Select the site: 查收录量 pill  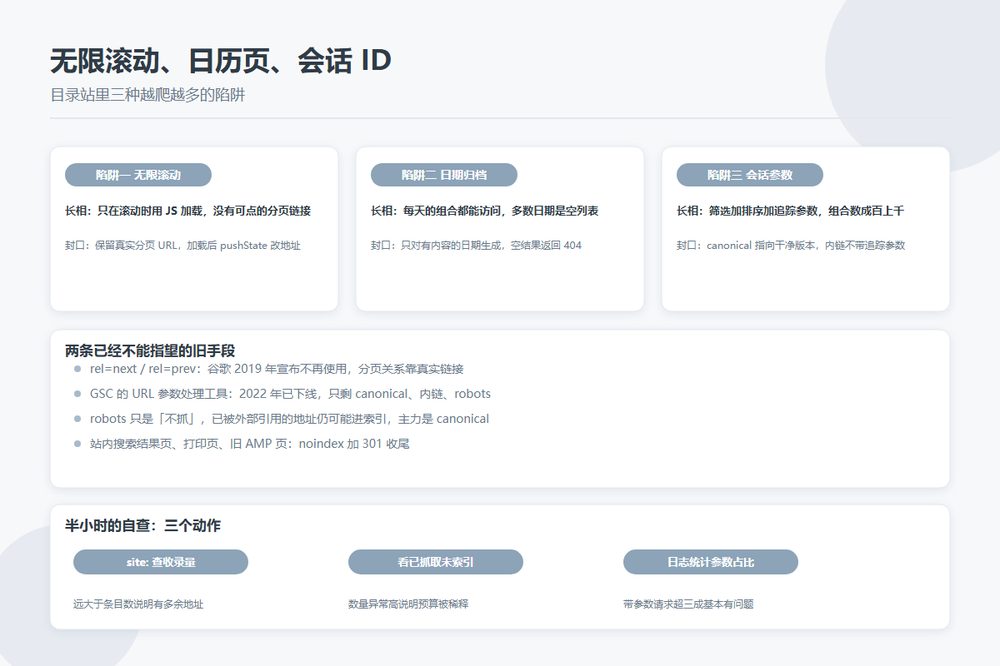[161, 562]
